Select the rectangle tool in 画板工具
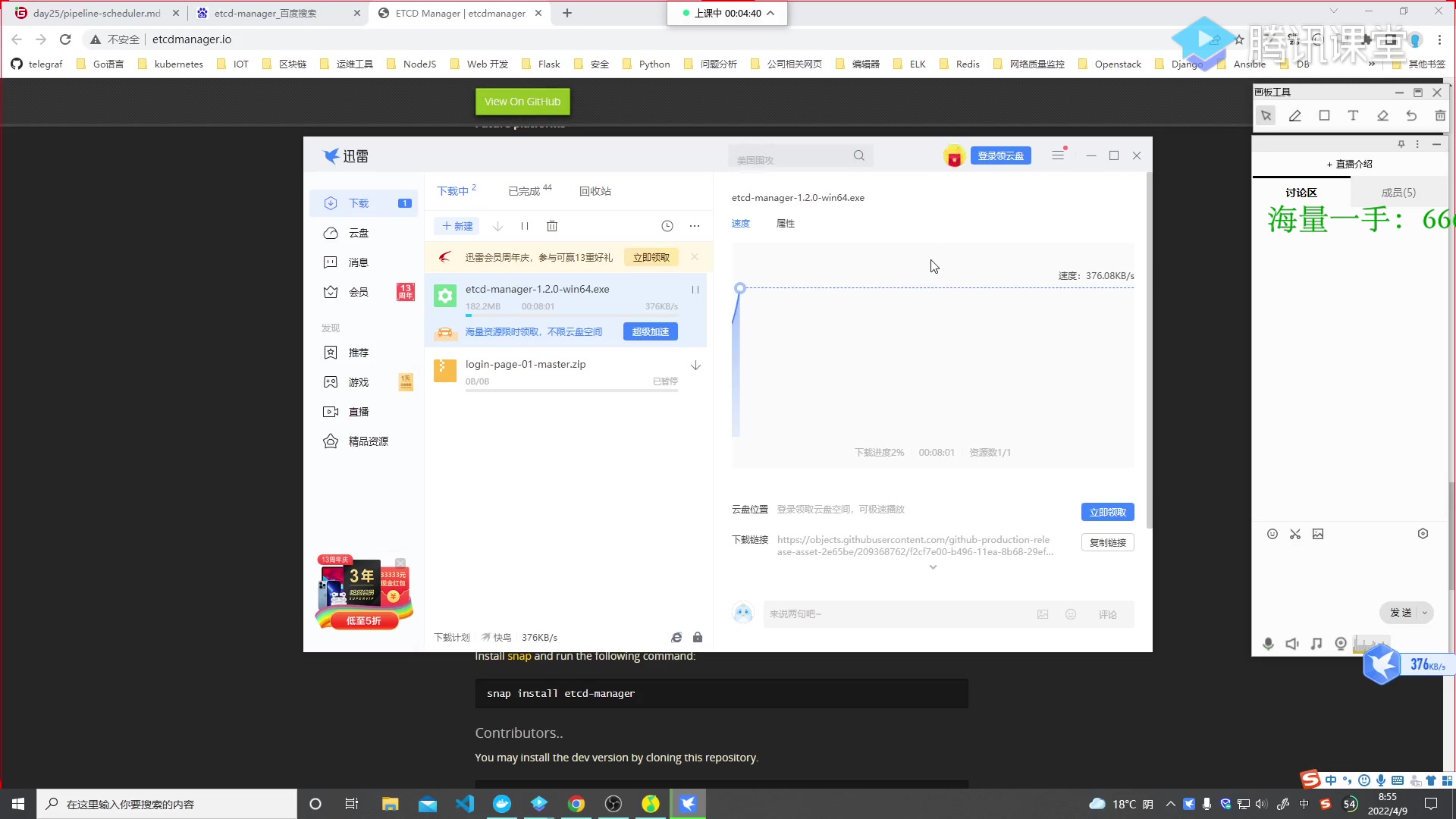Image resolution: width=1456 pixels, height=819 pixels. point(1324,116)
